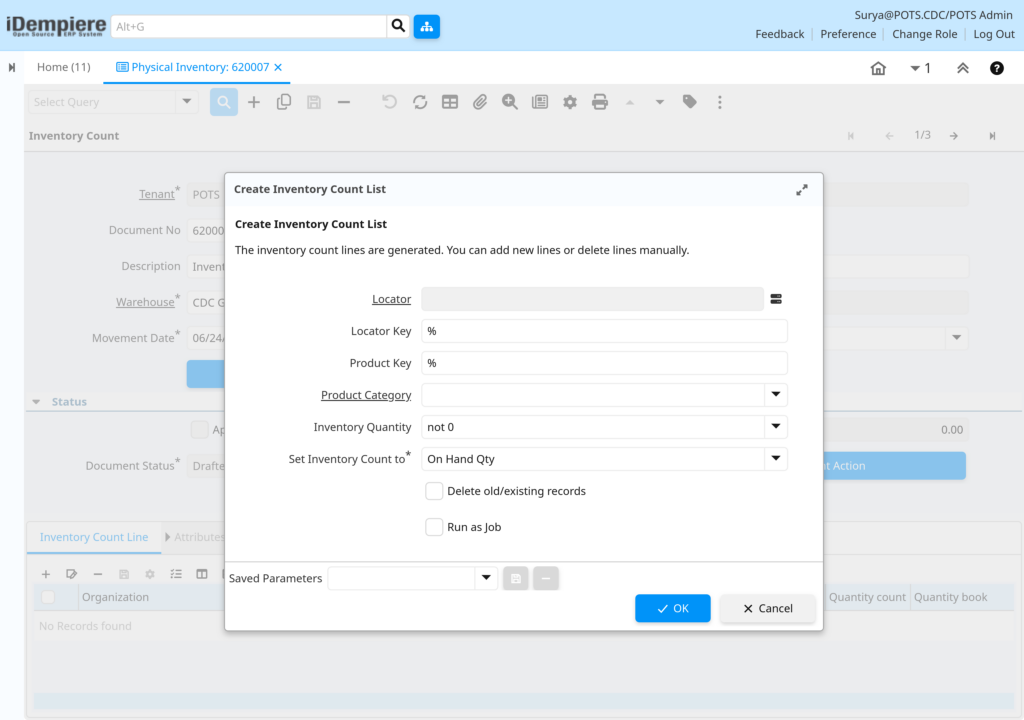This screenshot has height=720, width=1024.
Task: Click the Locator field label link
Action: click(x=391, y=299)
